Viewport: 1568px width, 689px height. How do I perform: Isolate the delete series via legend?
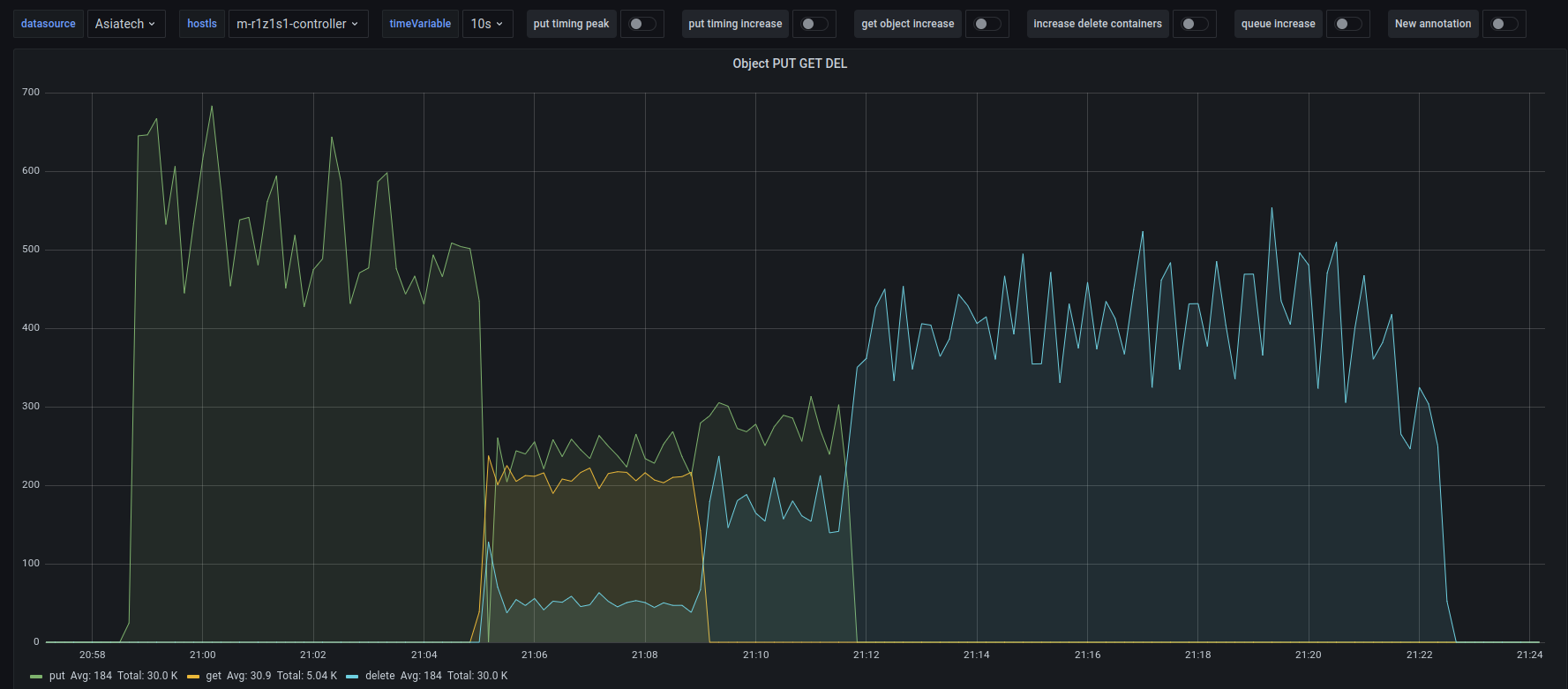click(379, 676)
